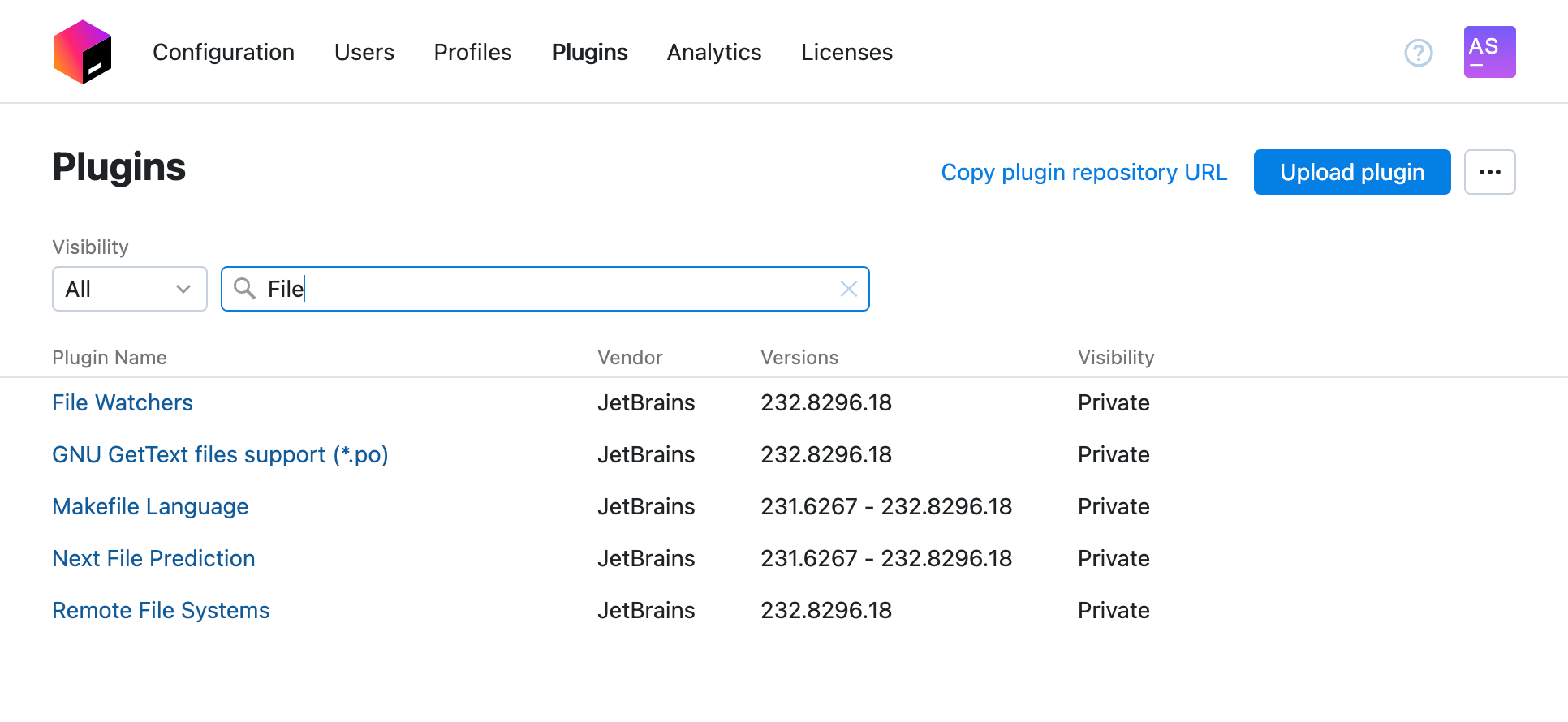Click version range in Makefile Language row
This screenshot has height=722, width=1568.
(886, 507)
